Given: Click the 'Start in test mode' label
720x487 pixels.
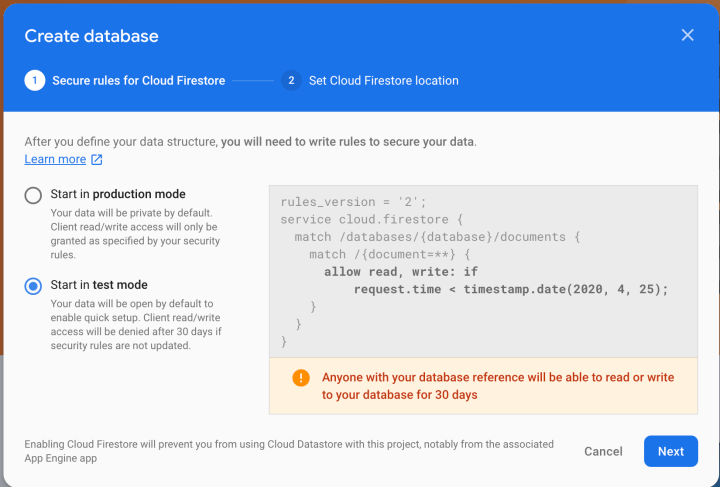Looking at the screenshot, I should tap(98, 285).
